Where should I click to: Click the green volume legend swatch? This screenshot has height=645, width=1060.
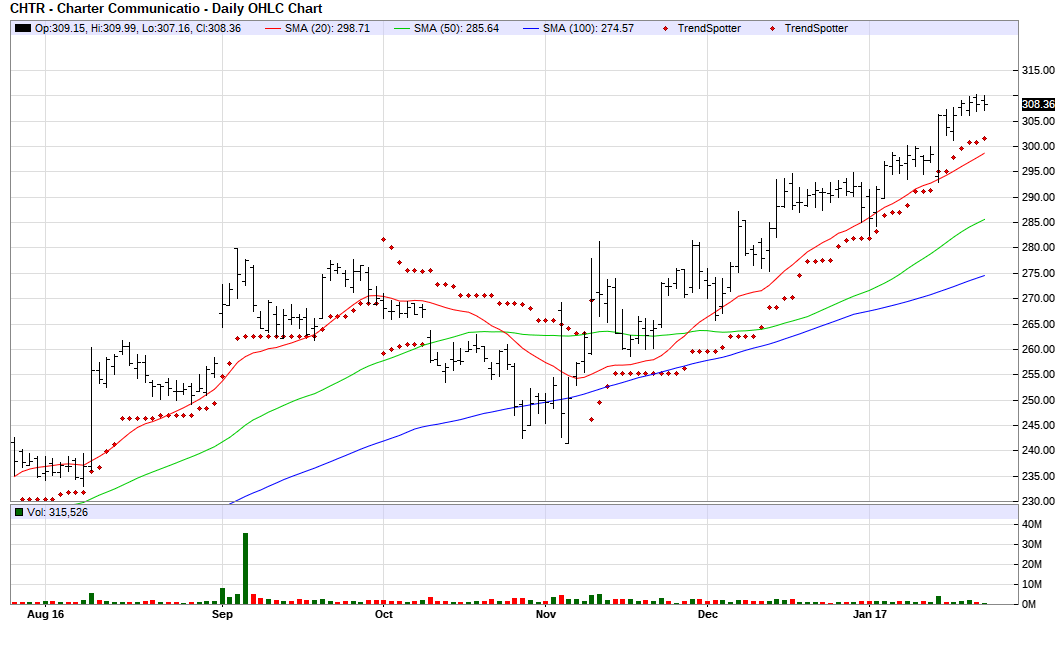click(19, 512)
